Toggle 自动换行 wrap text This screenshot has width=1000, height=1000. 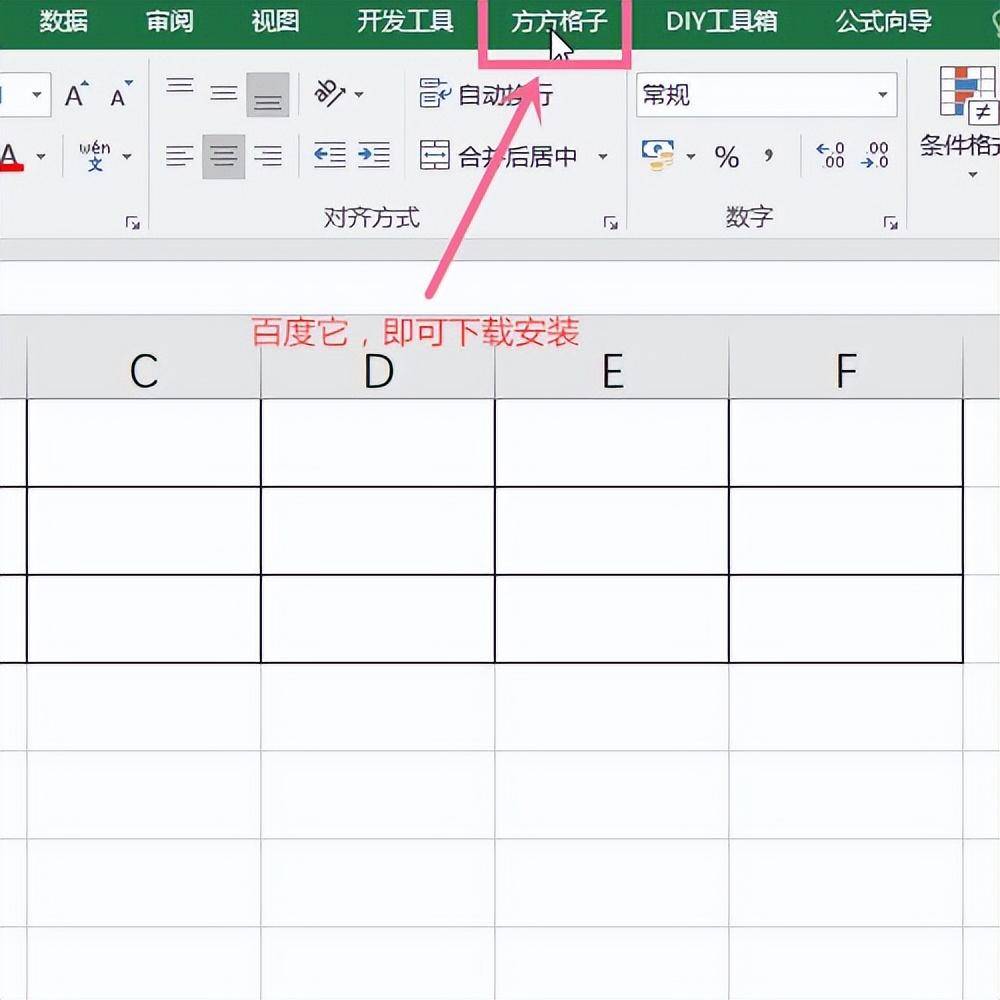486,94
